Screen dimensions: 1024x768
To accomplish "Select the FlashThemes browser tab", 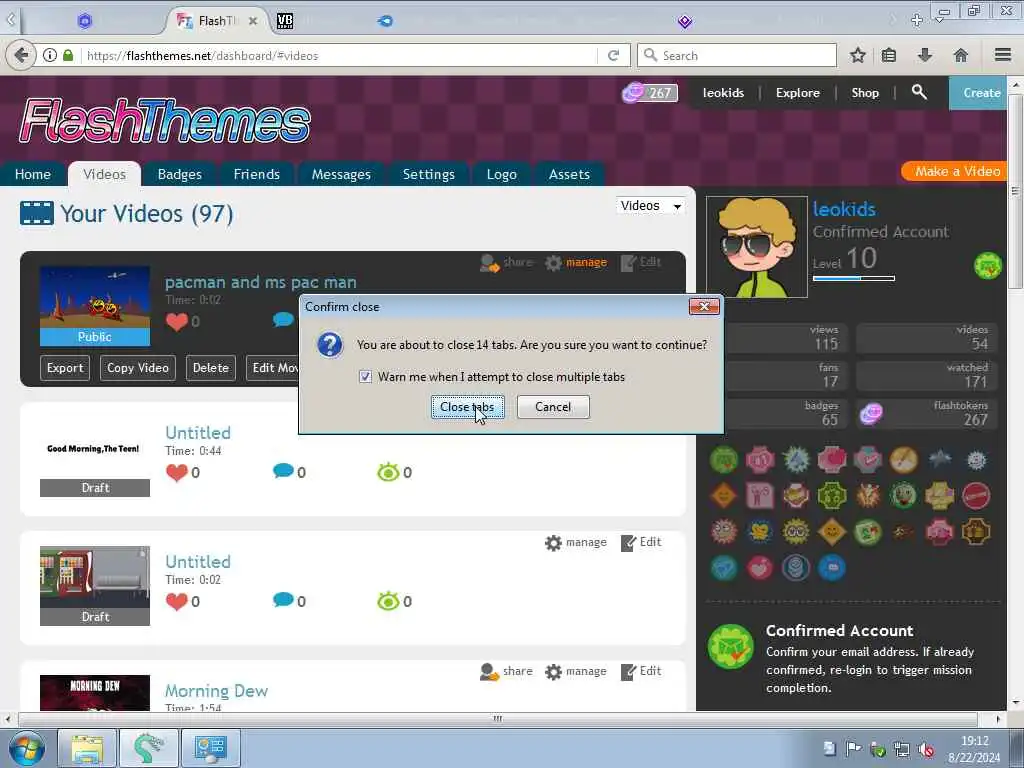I will pyautogui.click(x=216, y=21).
